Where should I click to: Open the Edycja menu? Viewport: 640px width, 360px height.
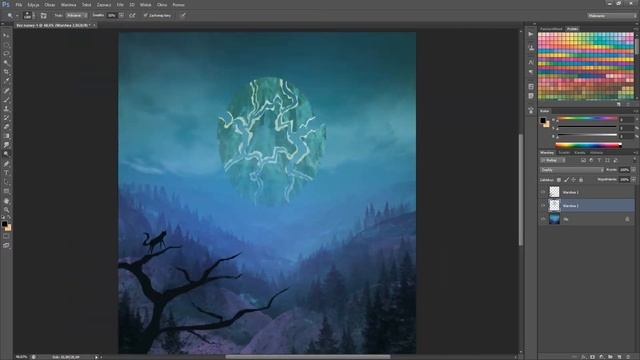pos(33,5)
